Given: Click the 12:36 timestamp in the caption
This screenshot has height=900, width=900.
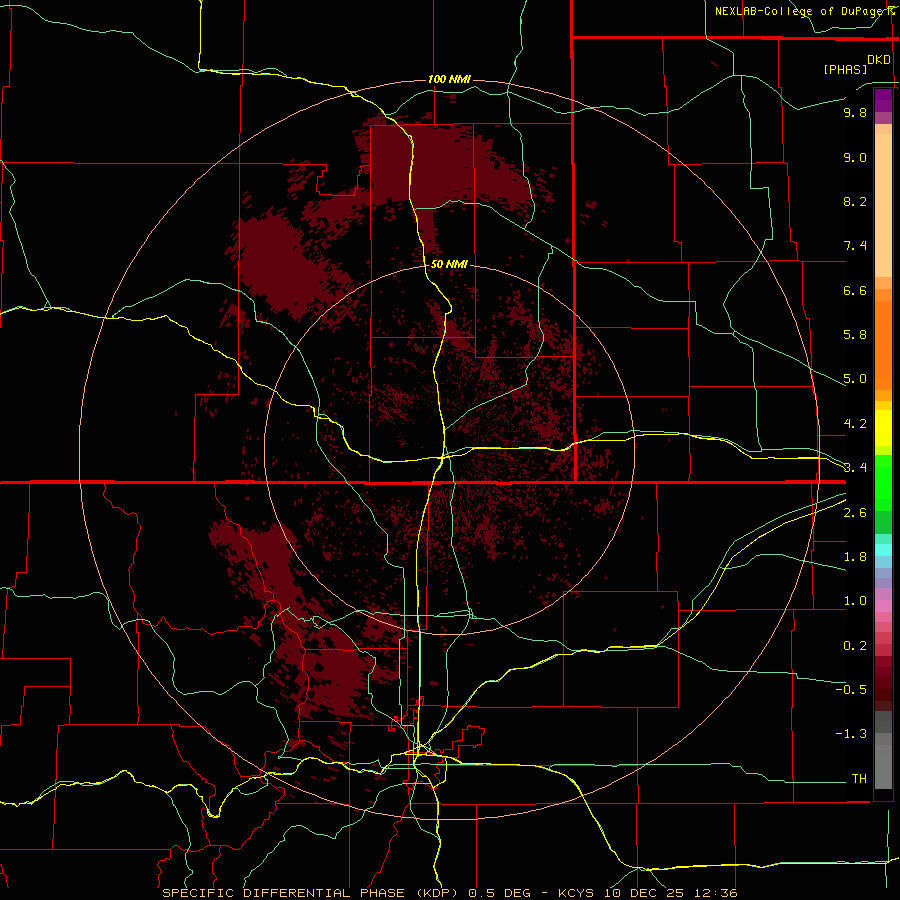Looking at the screenshot, I should (x=715, y=893).
